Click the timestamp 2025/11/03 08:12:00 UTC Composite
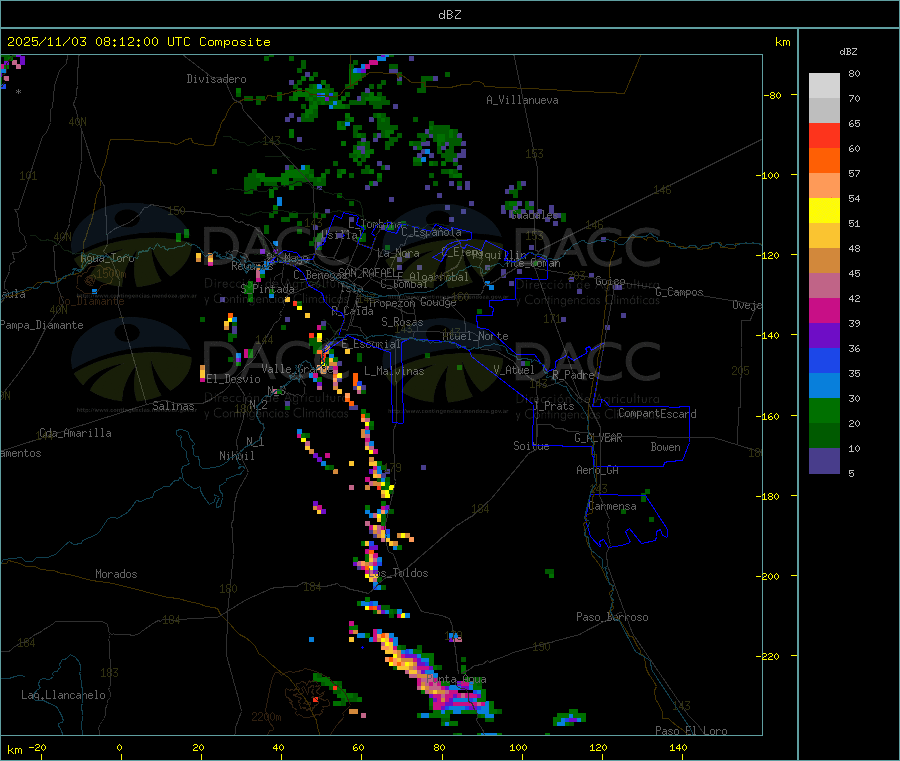The image size is (900, 761). click(x=138, y=42)
